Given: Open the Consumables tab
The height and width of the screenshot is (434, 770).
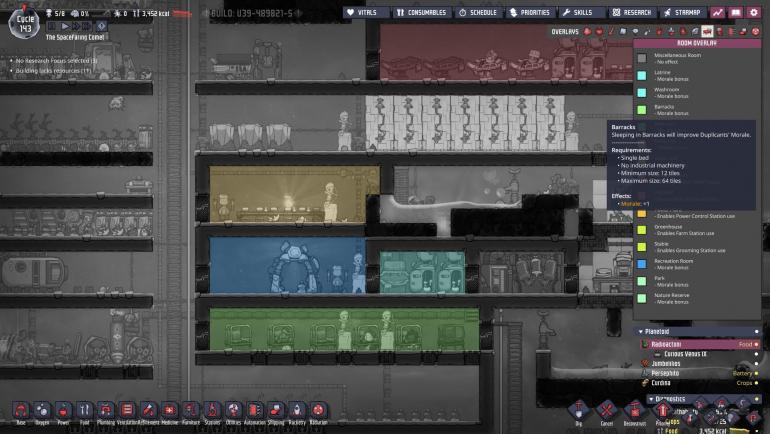Looking at the screenshot, I should 421,12.
